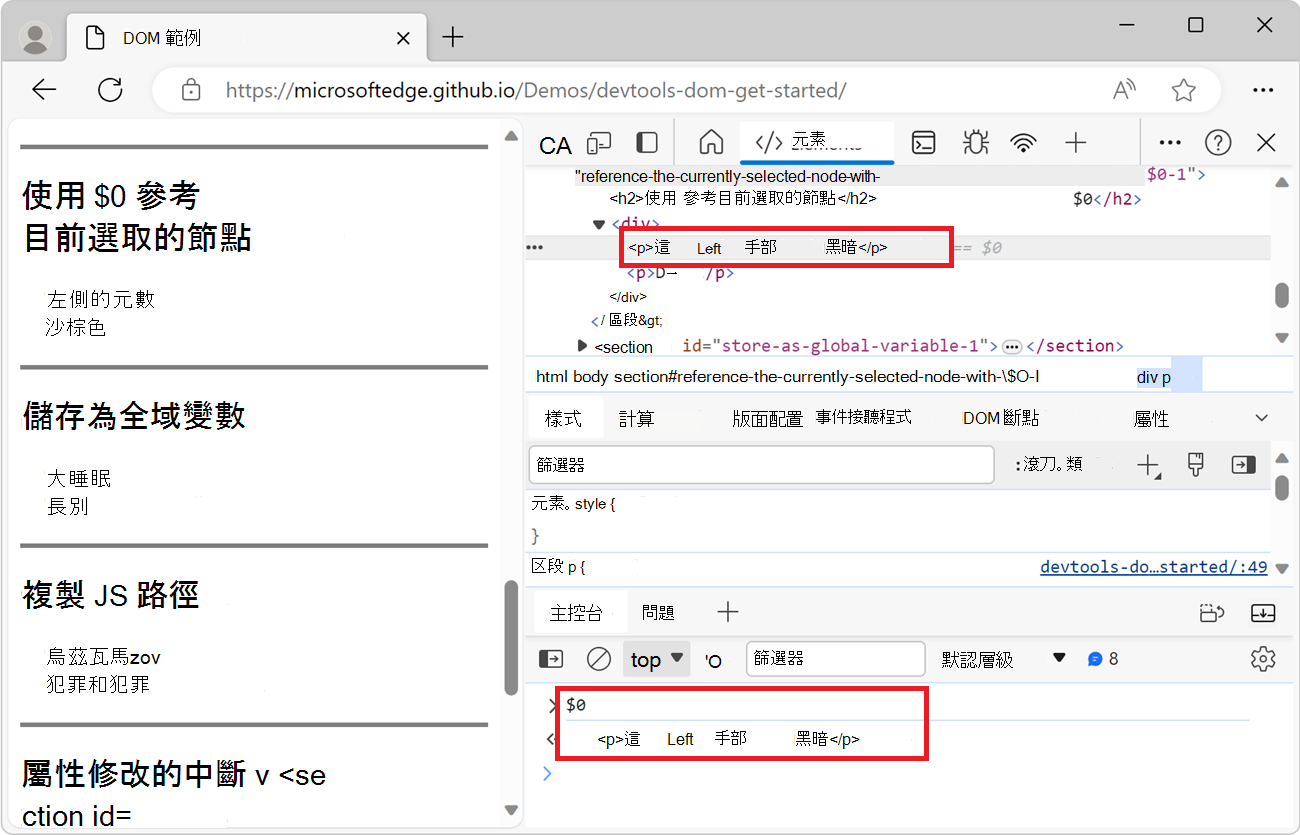This screenshot has width=1300, height=835.
Task: Select the closing div tag line
Action: (628, 297)
